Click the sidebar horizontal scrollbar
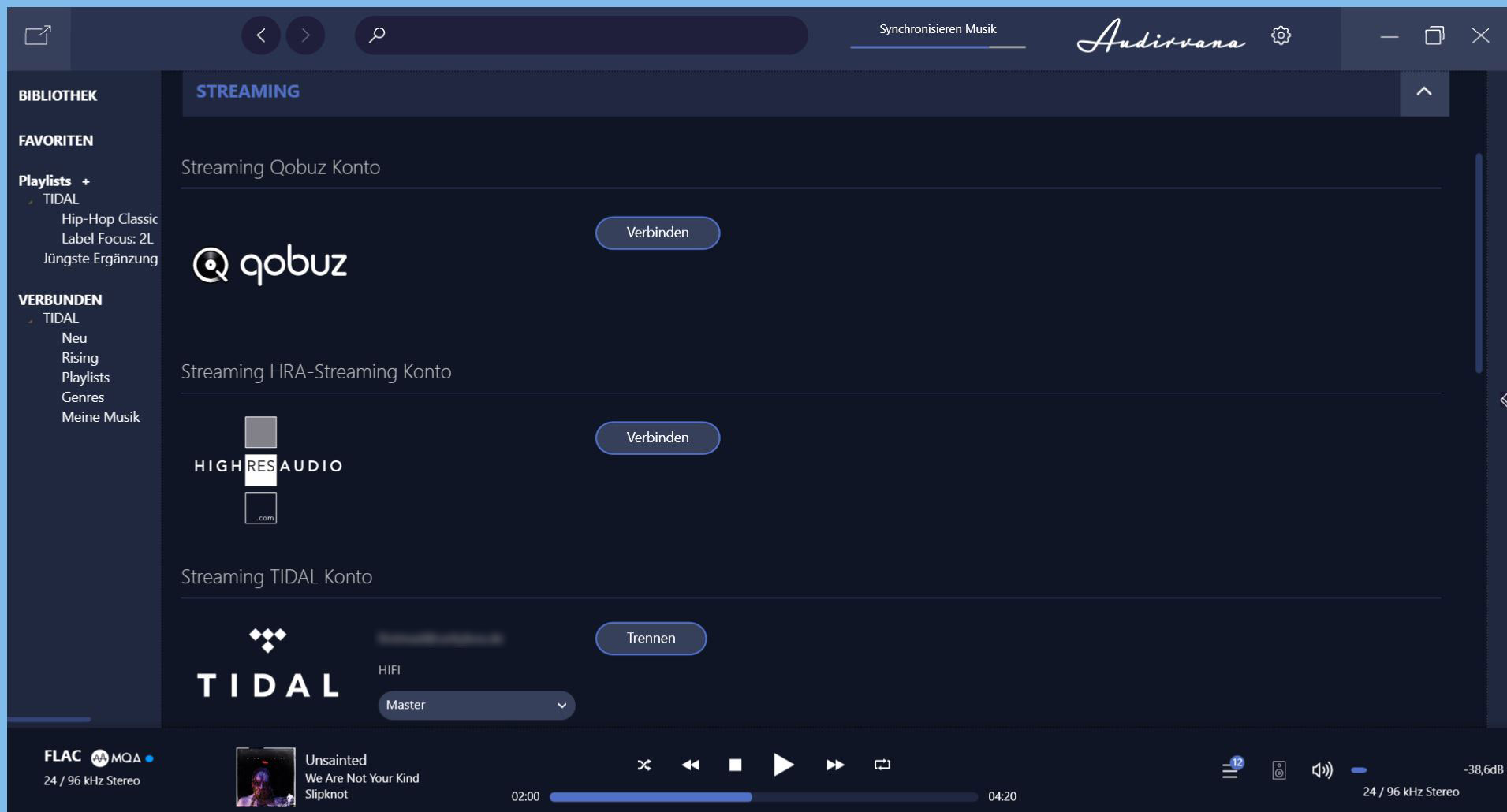 tap(49, 719)
